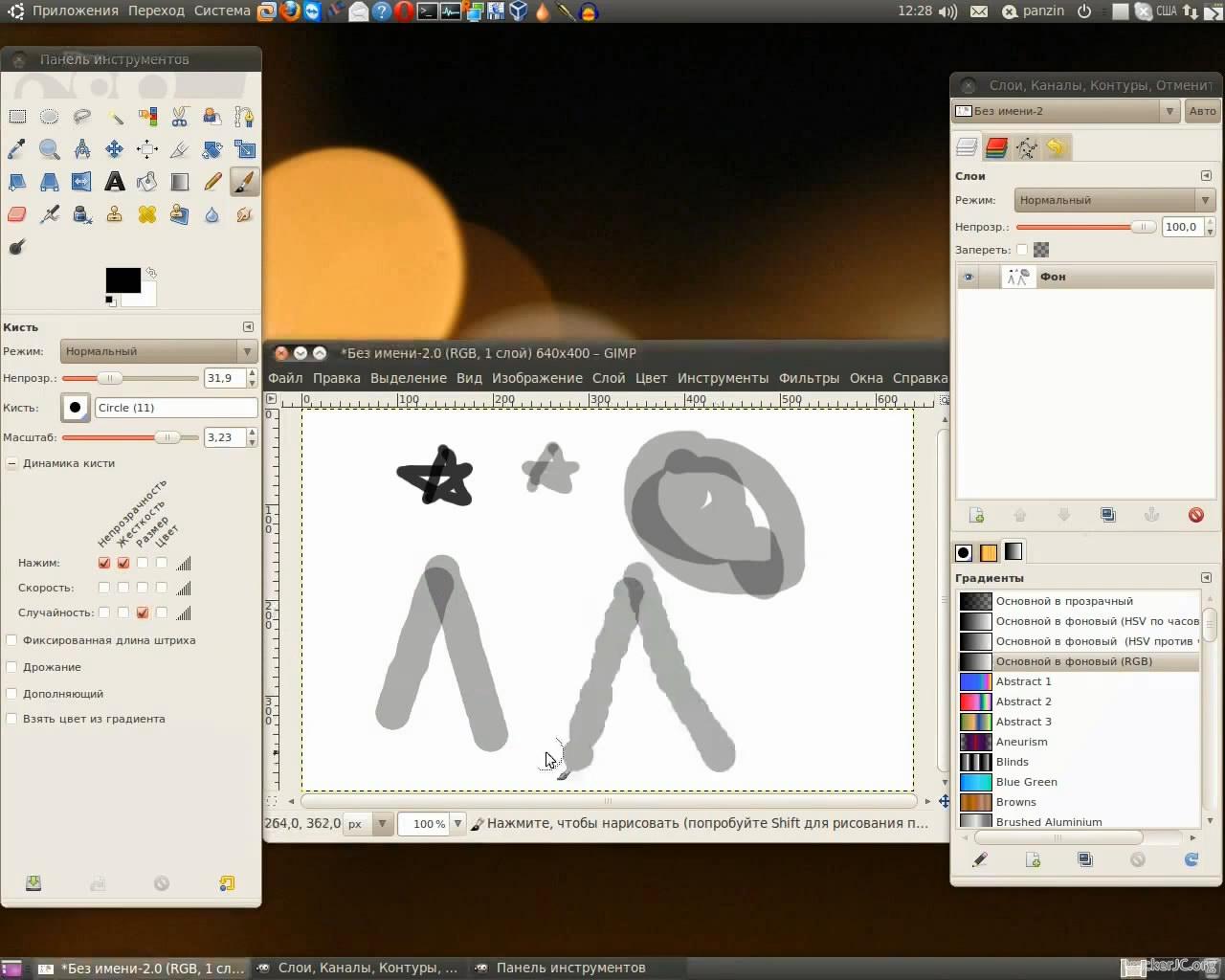Viewport: 1225px width, 980px height.
Task: Open the Фильтры menu
Action: tap(809, 378)
